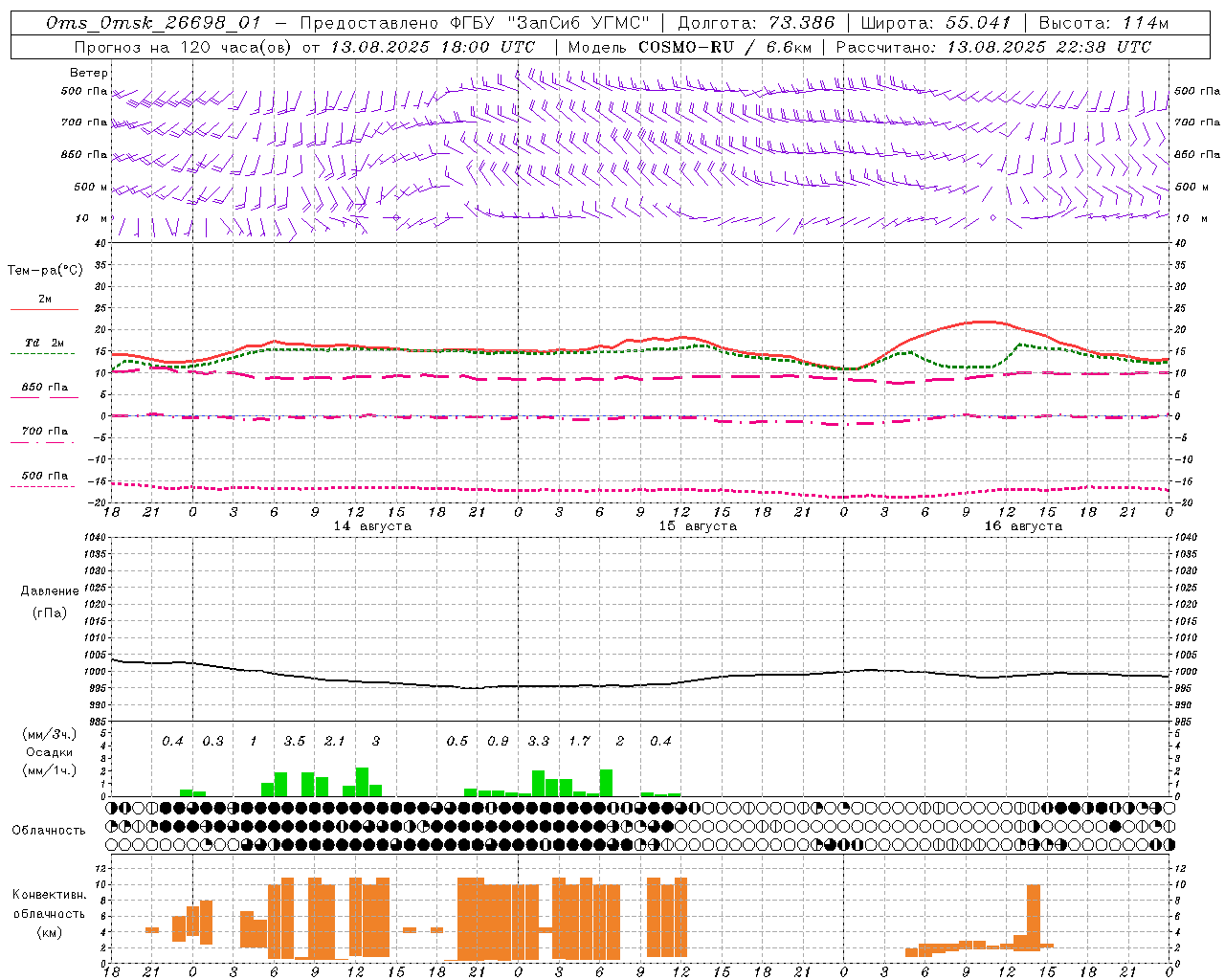Click the station ID Oms_Omsk_26698_01 title
This screenshot has height=980, width=1225.
pyautogui.click(x=153, y=23)
